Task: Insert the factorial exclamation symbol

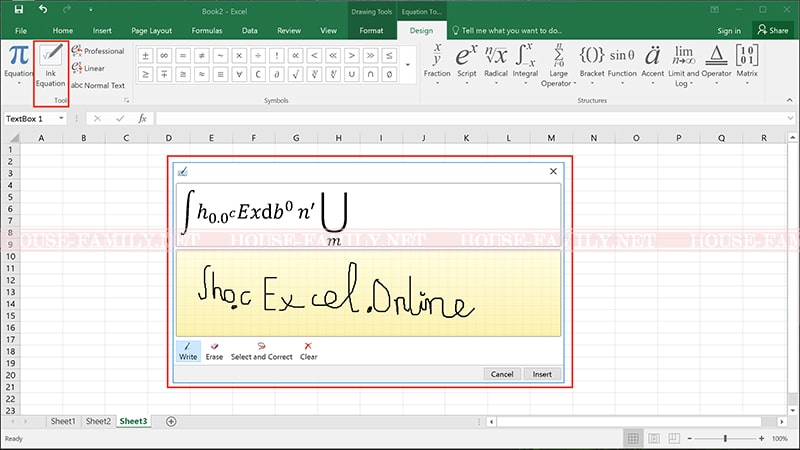Action: (x=277, y=56)
